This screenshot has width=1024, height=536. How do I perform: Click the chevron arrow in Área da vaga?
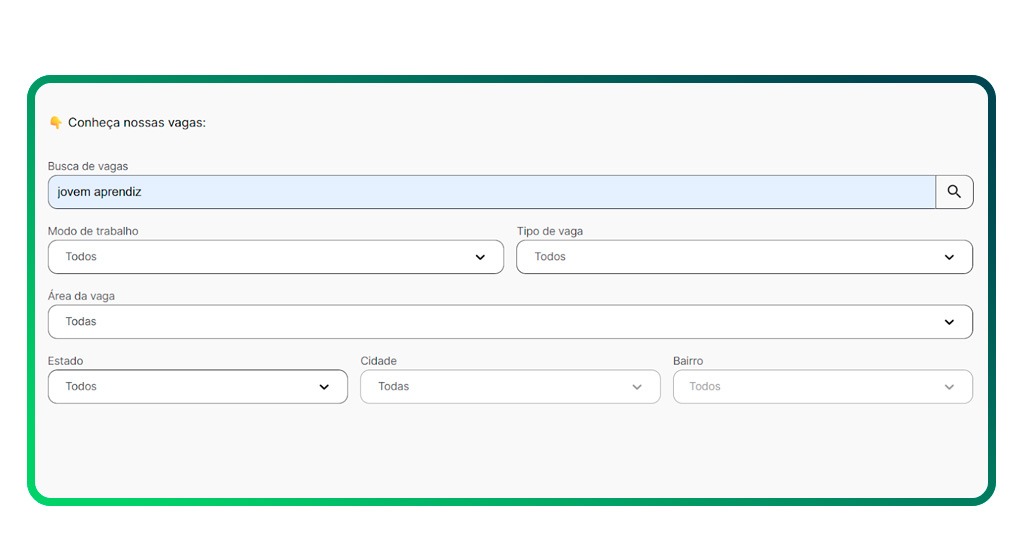[949, 322]
